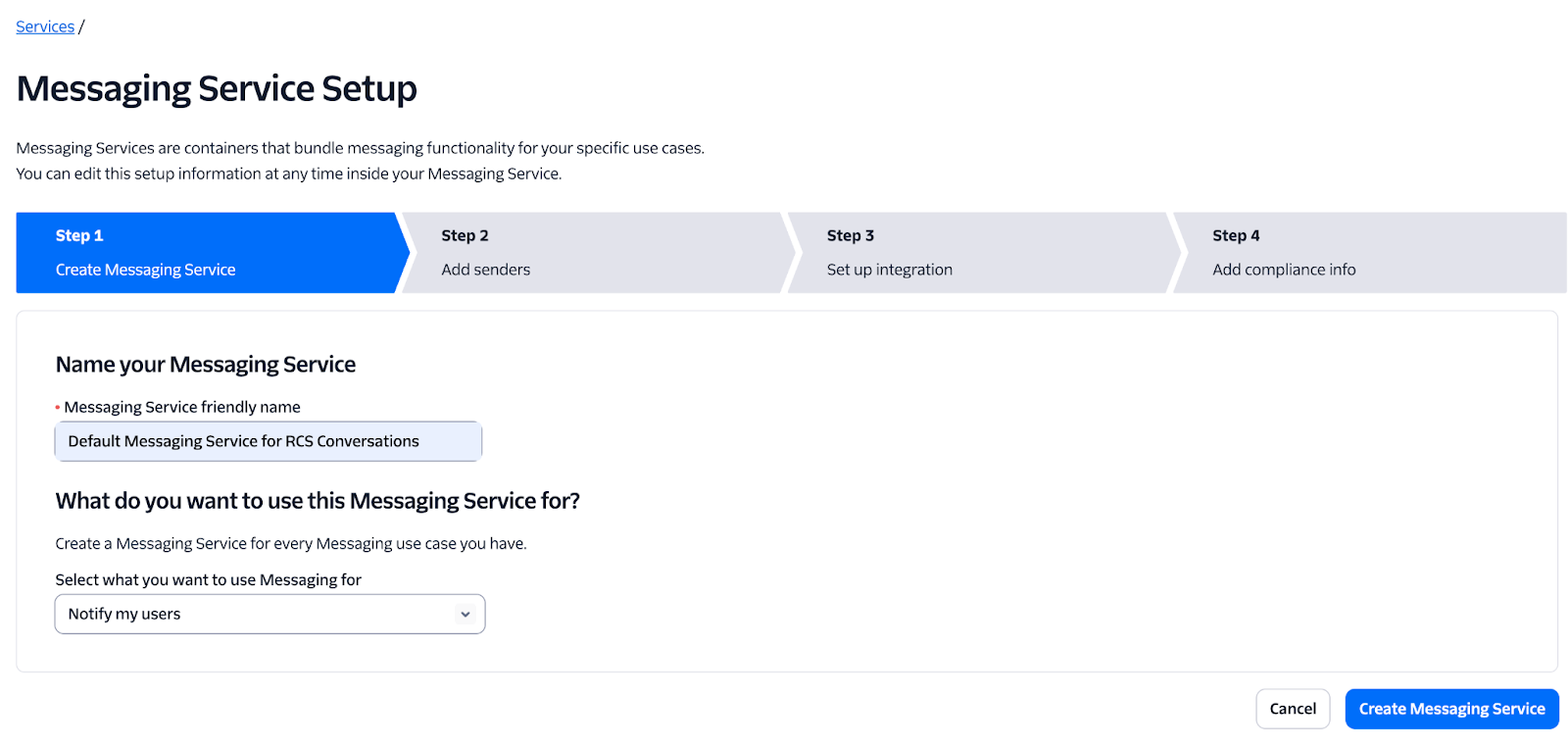Image resolution: width=1568 pixels, height=747 pixels.
Task: Click the Messaging Services are containers description
Action: coord(360,148)
